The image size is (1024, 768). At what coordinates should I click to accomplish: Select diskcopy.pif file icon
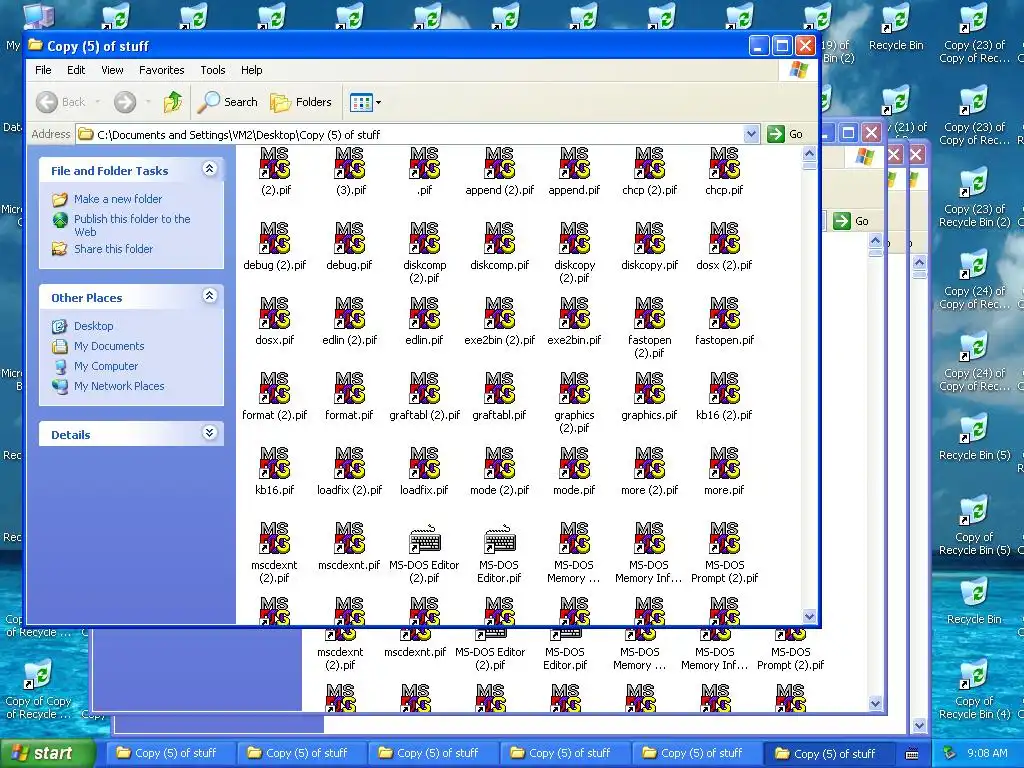point(649,238)
